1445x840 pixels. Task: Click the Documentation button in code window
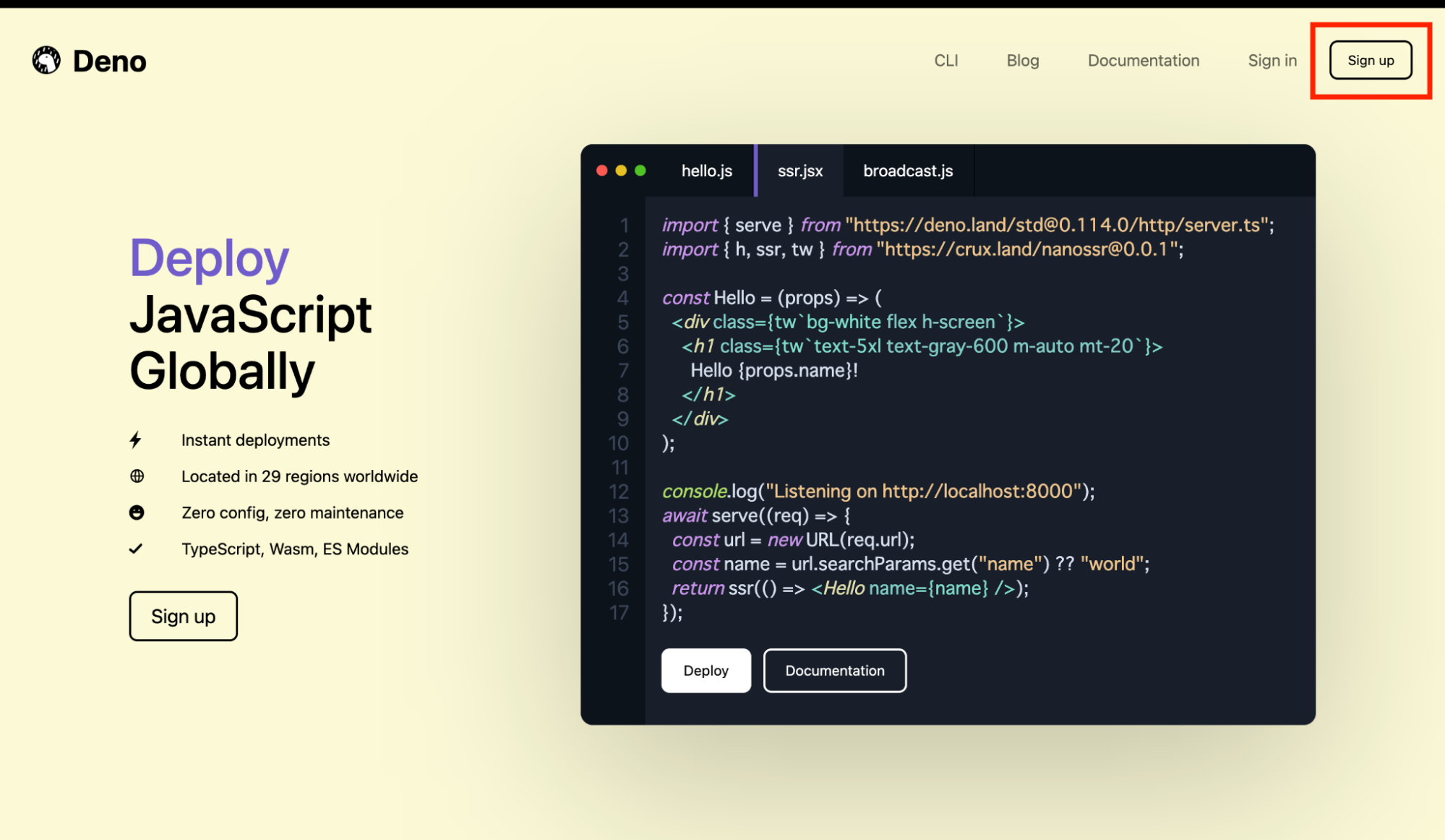click(x=834, y=671)
